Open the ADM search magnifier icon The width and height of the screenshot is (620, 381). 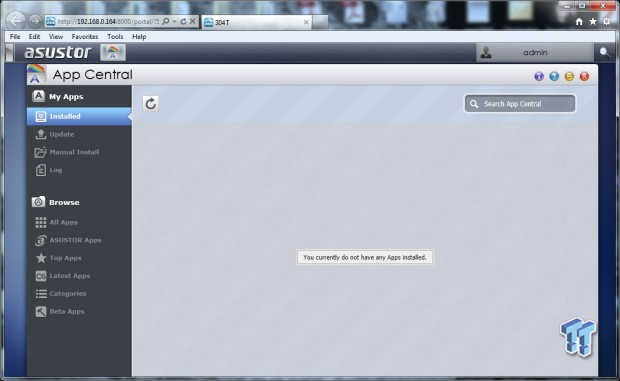[605, 53]
